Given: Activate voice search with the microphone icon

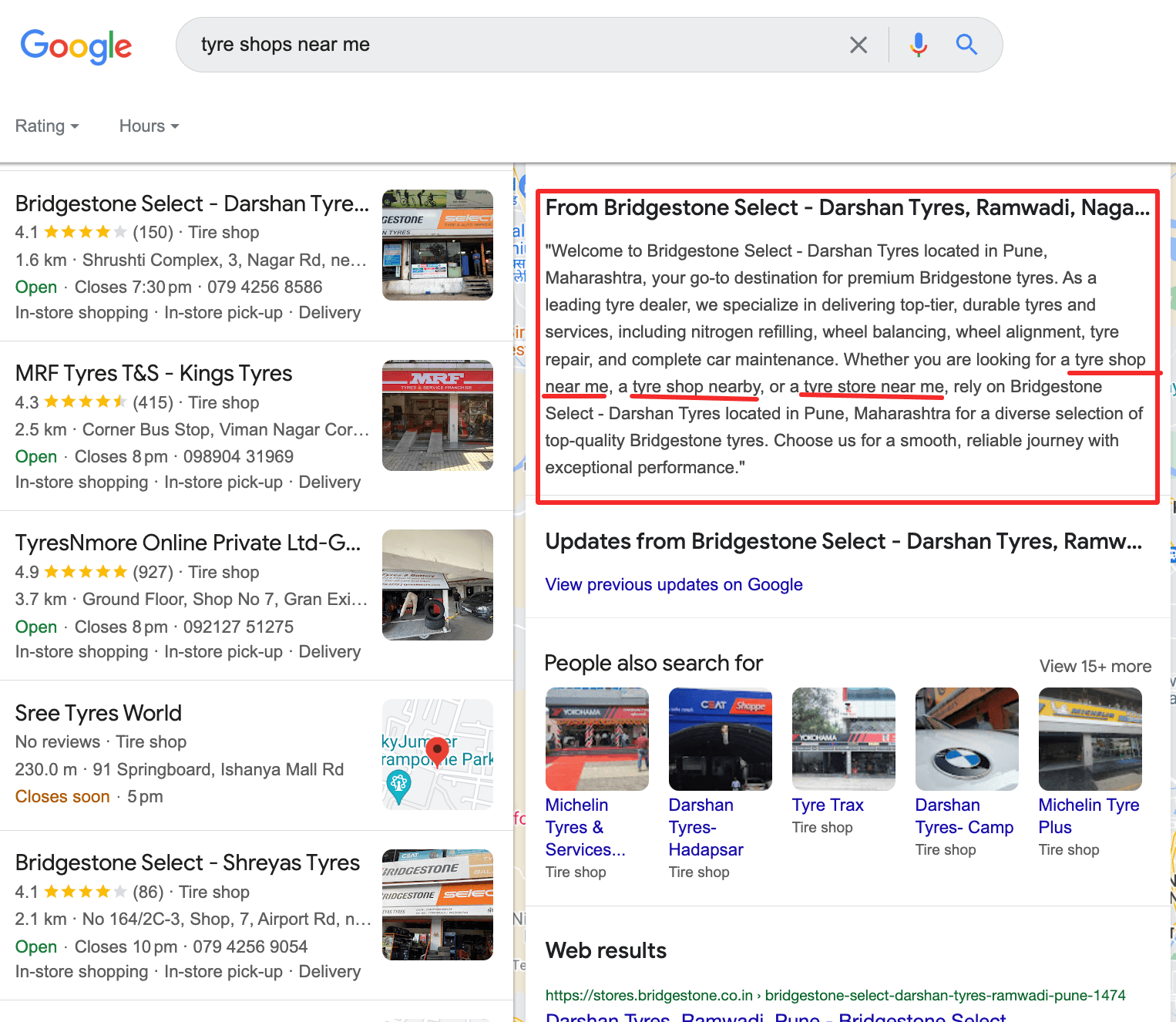Looking at the screenshot, I should click(x=918, y=44).
